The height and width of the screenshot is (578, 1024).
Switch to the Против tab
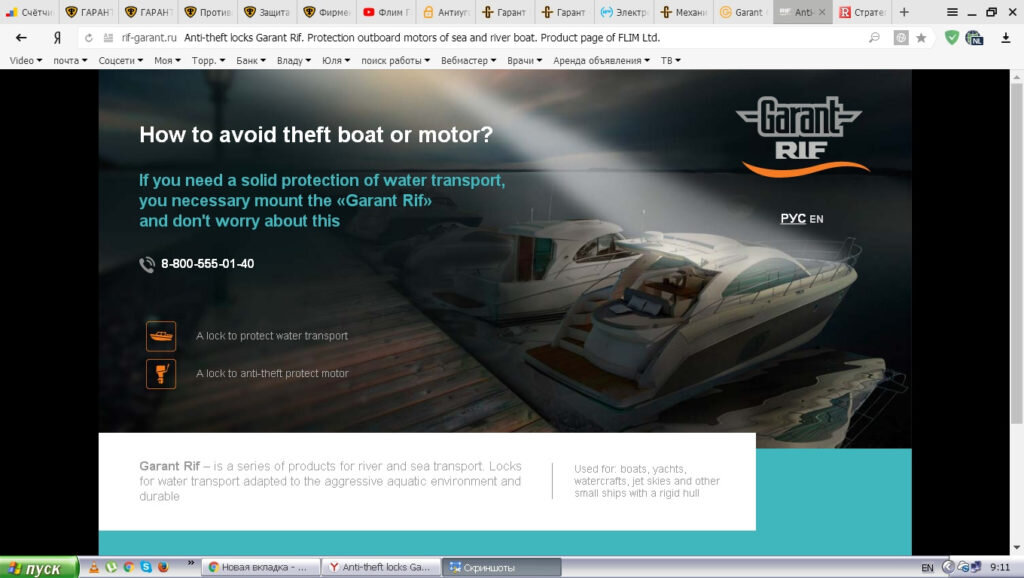point(208,12)
